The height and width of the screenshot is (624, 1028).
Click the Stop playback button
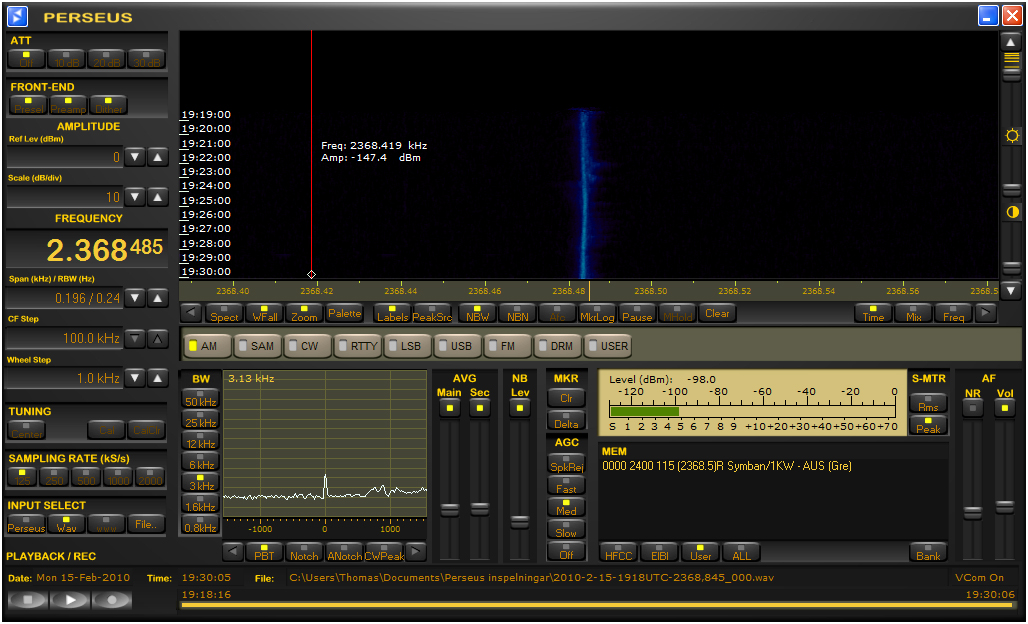point(28,600)
